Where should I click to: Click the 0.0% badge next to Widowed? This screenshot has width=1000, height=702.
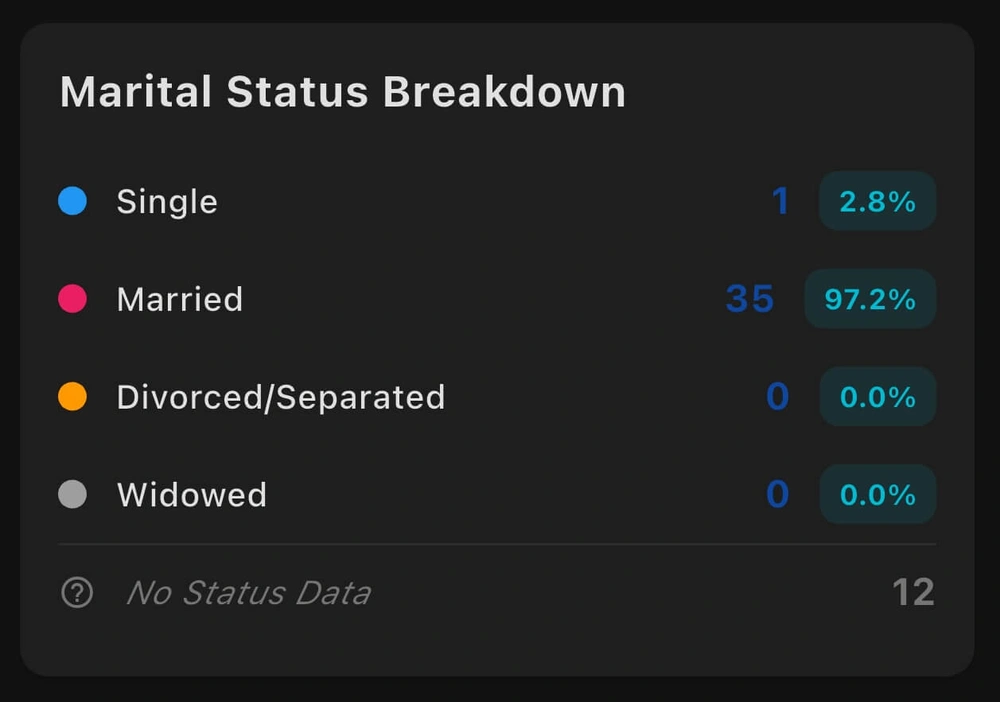[877, 494]
